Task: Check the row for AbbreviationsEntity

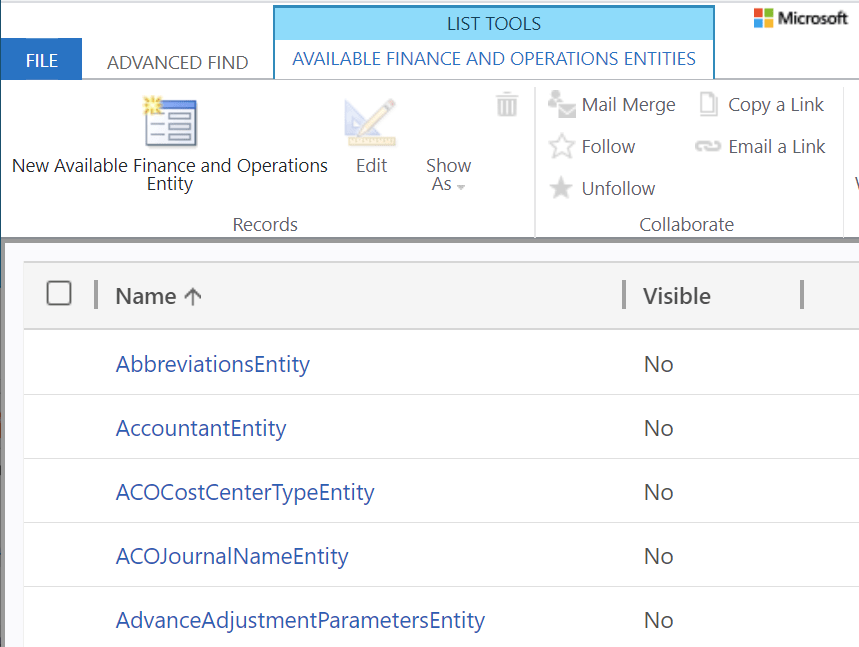Action: point(59,364)
